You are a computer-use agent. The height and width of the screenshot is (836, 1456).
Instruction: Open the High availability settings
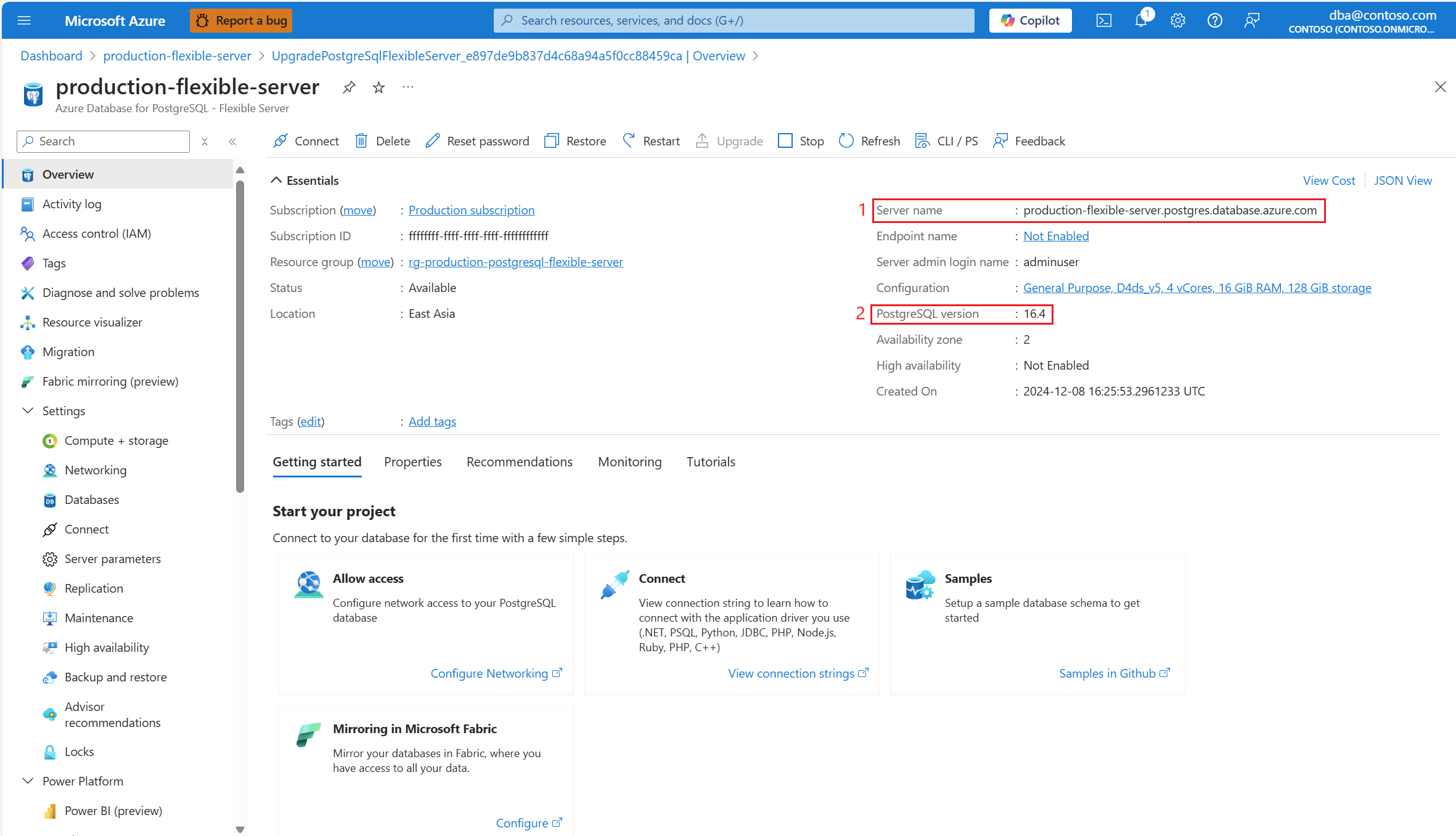[x=107, y=647]
